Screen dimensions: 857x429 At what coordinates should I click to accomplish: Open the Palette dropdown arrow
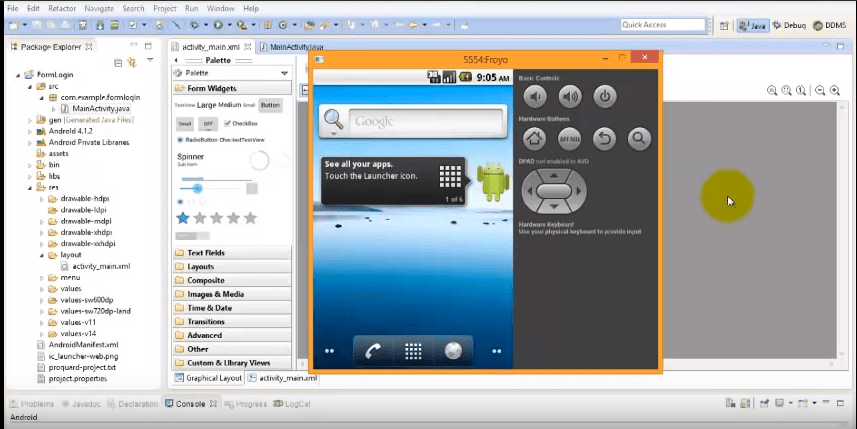[284, 73]
